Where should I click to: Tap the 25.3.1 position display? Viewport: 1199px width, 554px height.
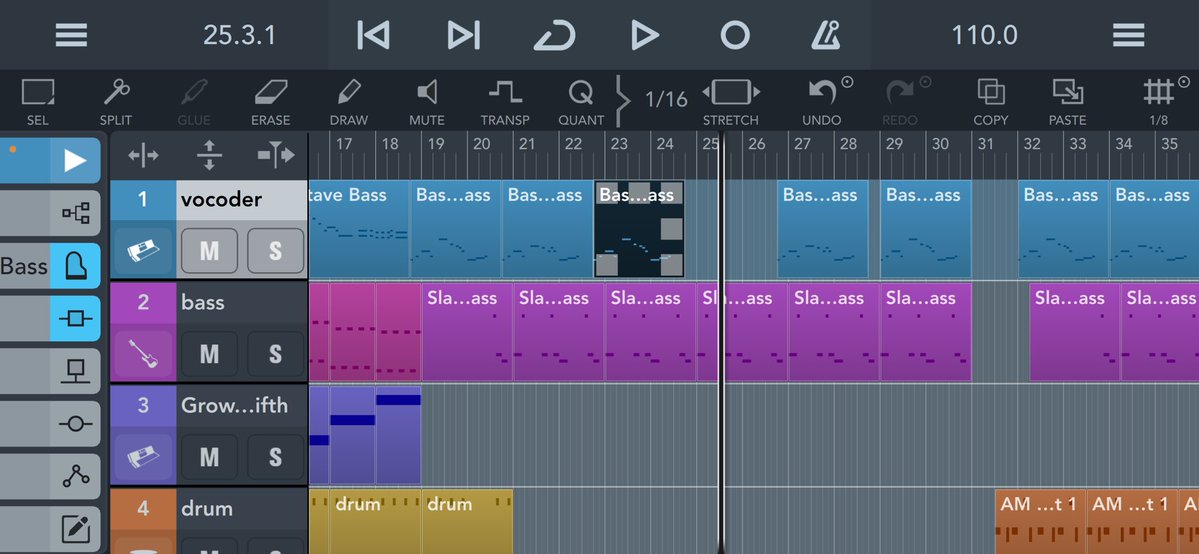(239, 35)
